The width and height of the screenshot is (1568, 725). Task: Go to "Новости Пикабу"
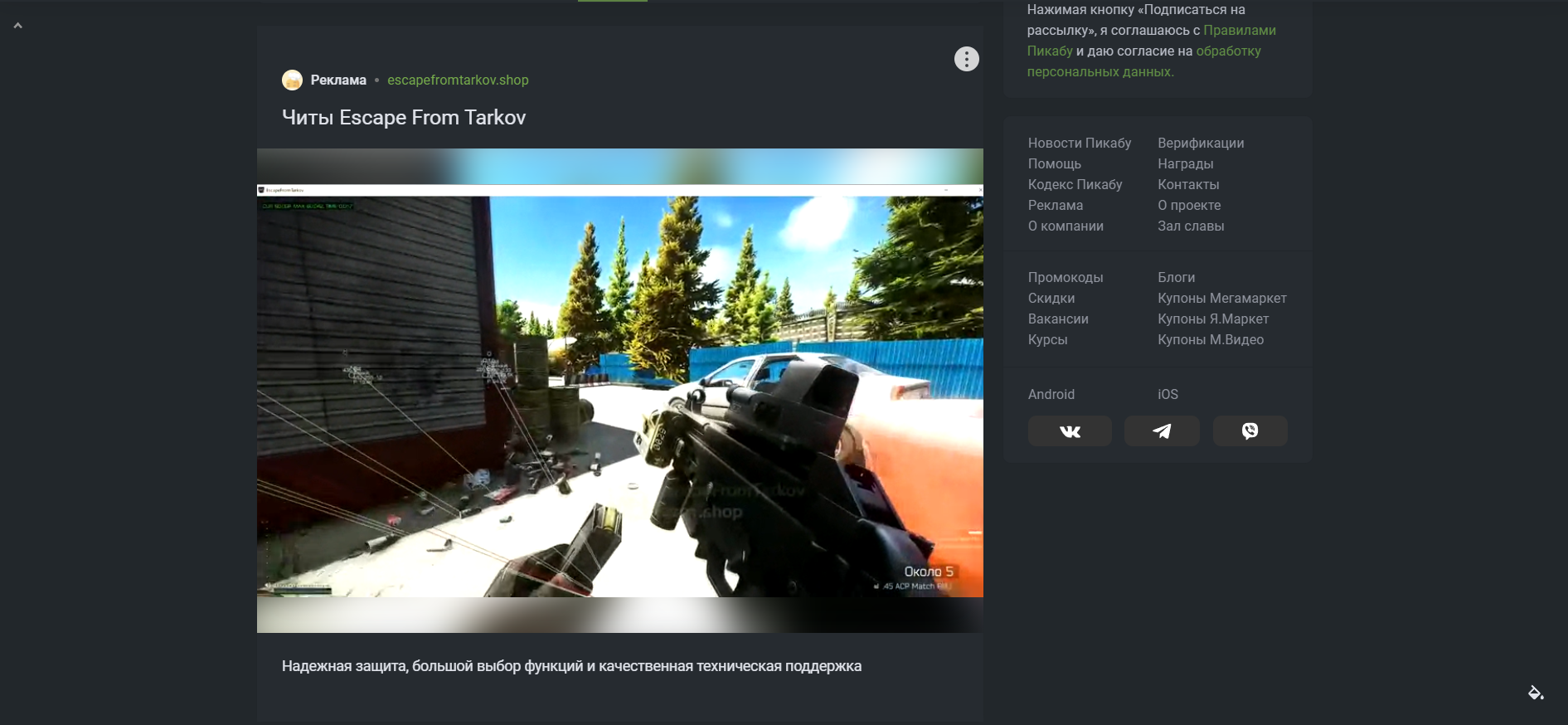click(1080, 144)
